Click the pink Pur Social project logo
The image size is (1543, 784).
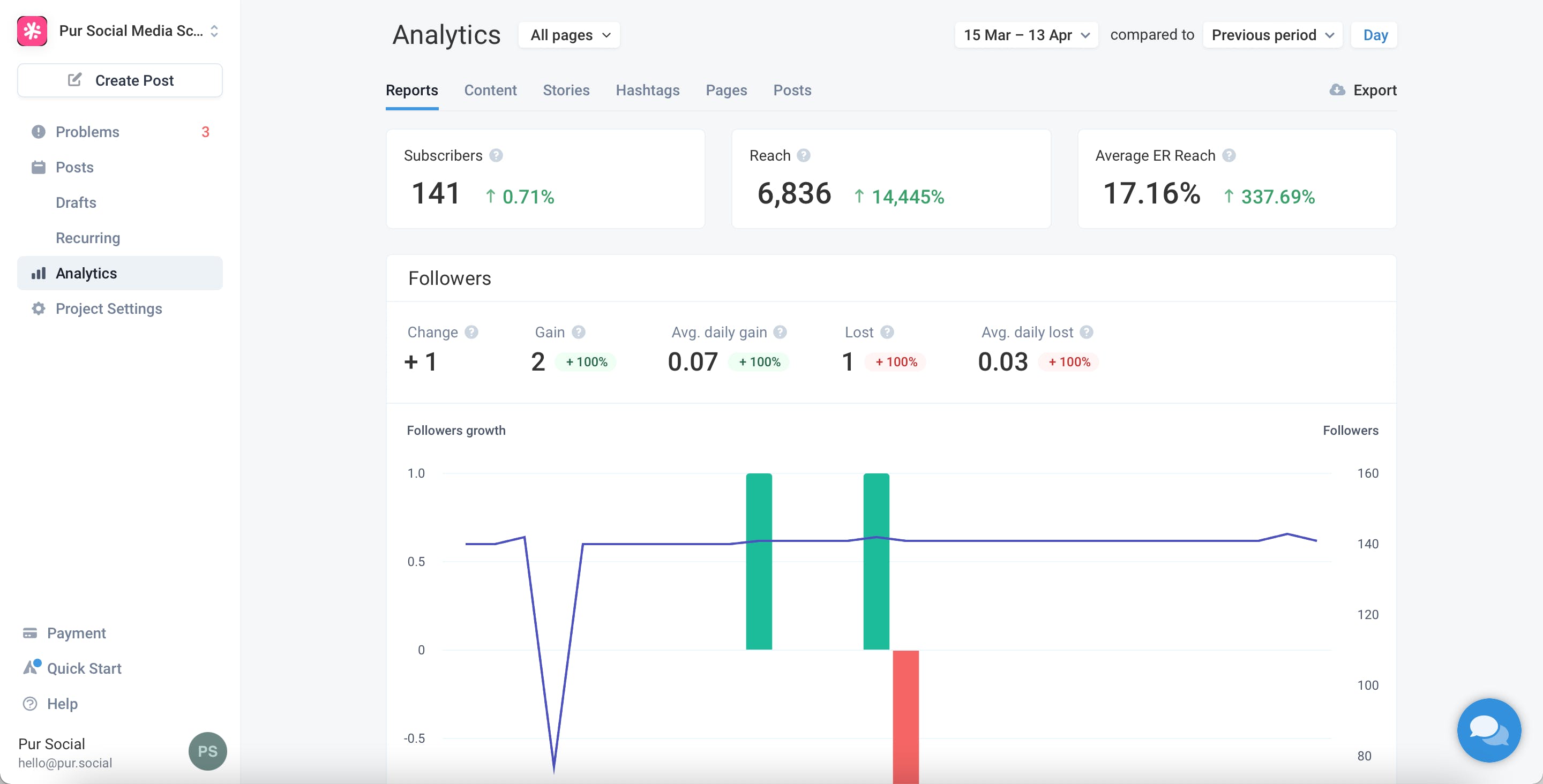(32, 31)
